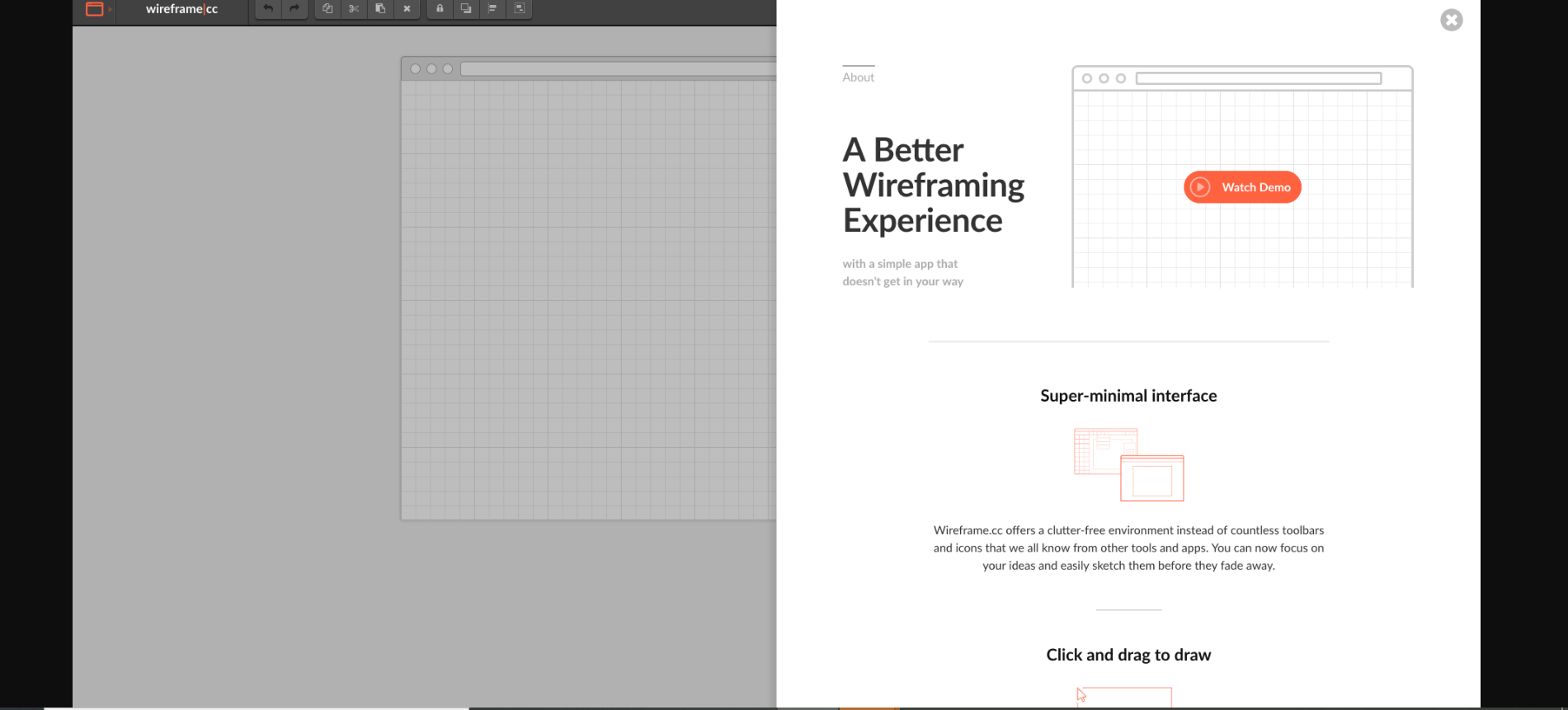This screenshot has width=1568, height=710.
Task: Click the Paste icon in the toolbar
Action: point(380,9)
